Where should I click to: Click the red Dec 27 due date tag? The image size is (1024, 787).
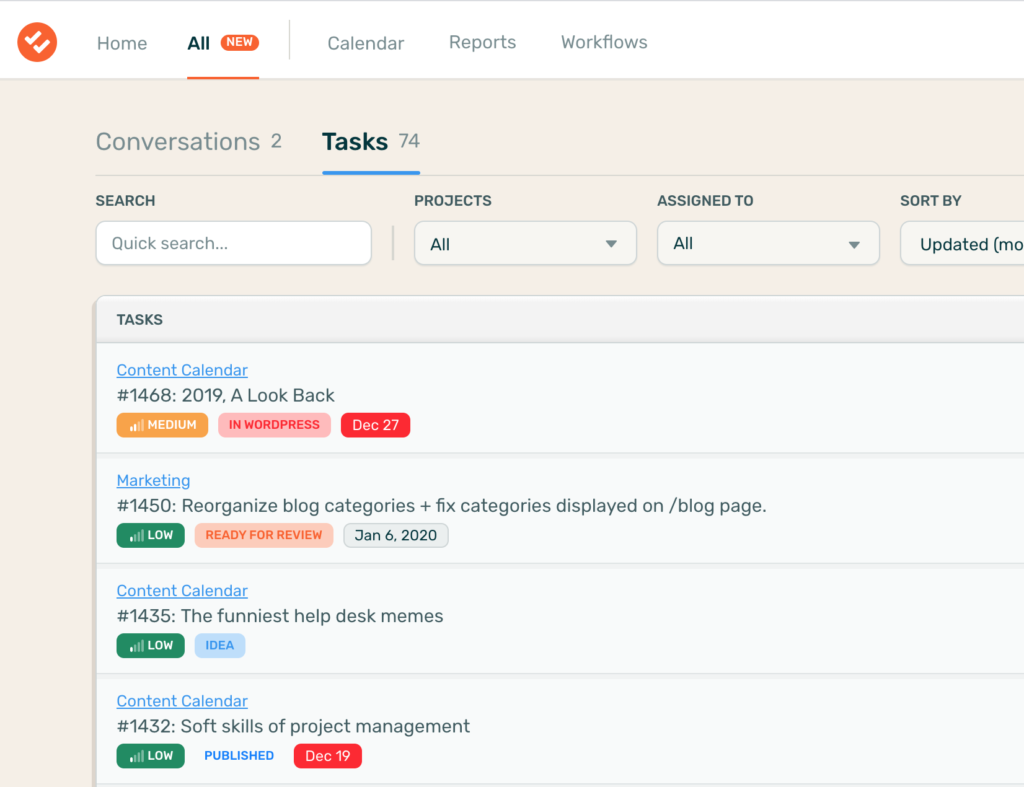click(375, 425)
